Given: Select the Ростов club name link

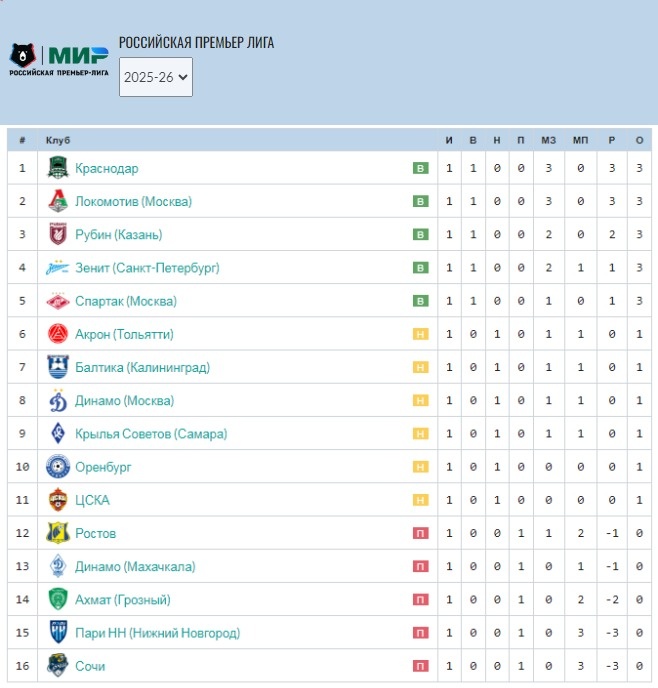Looking at the screenshot, I should pyautogui.click(x=95, y=533).
